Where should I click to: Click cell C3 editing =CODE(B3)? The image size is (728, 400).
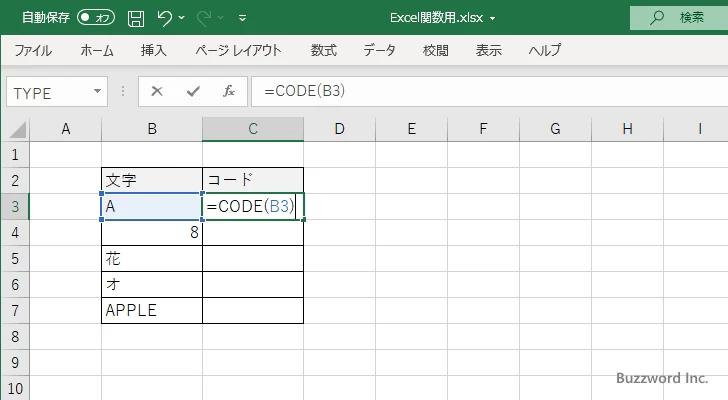click(253, 206)
